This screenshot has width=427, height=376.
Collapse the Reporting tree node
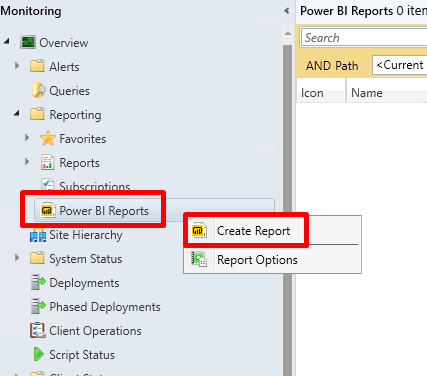tap(17, 114)
